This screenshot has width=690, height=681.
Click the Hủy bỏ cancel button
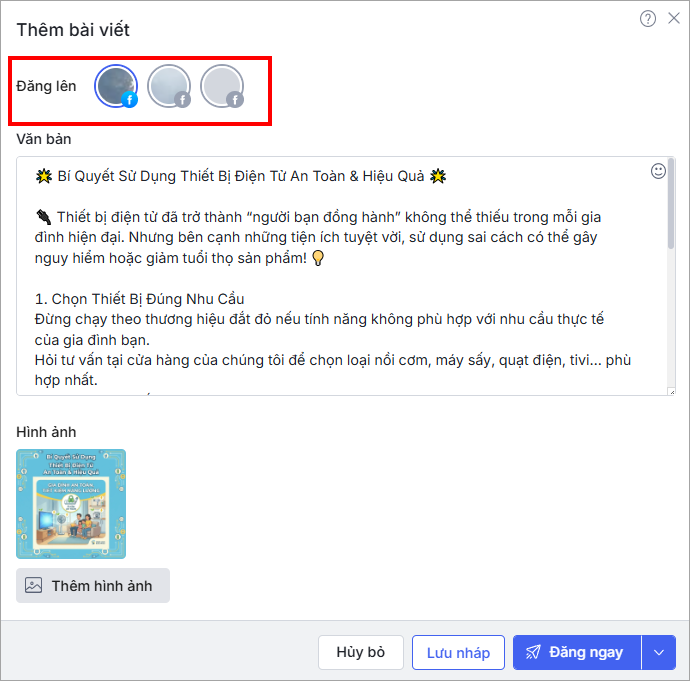tap(361, 652)
